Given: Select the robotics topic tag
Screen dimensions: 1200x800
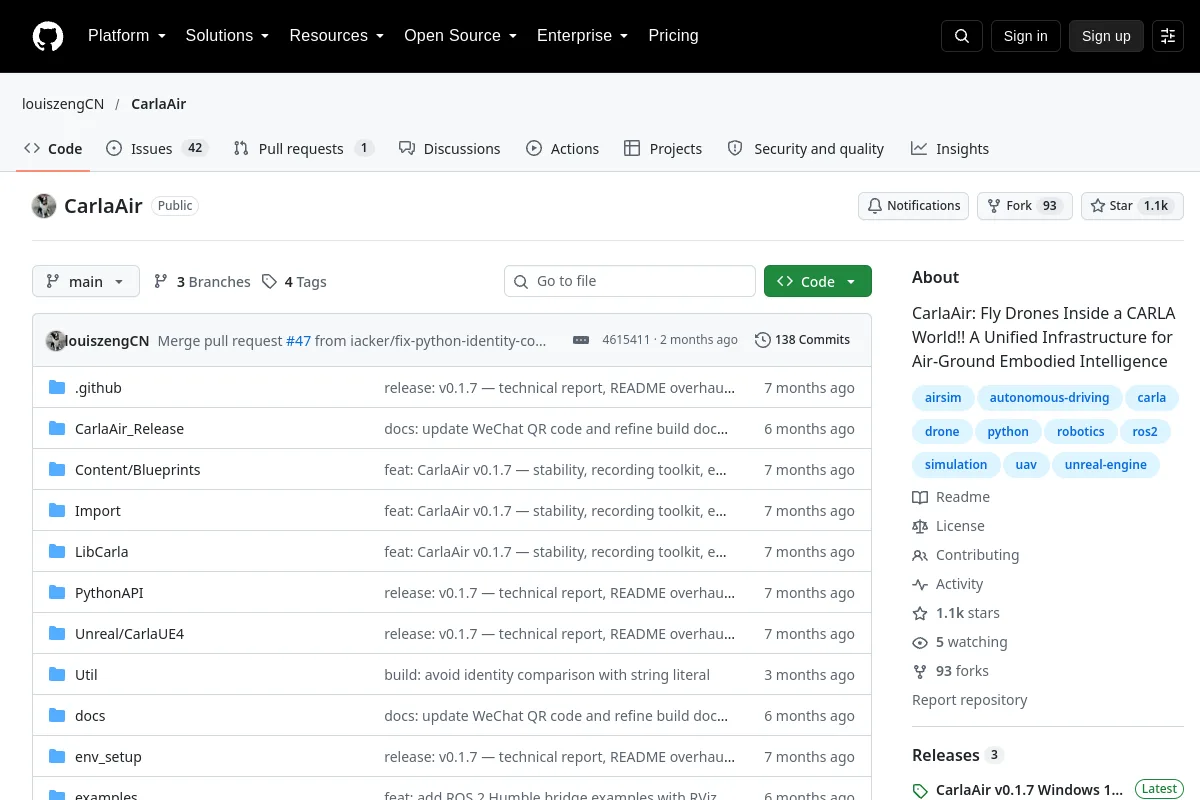Looking at the screenshot, I should [1081, 432].
